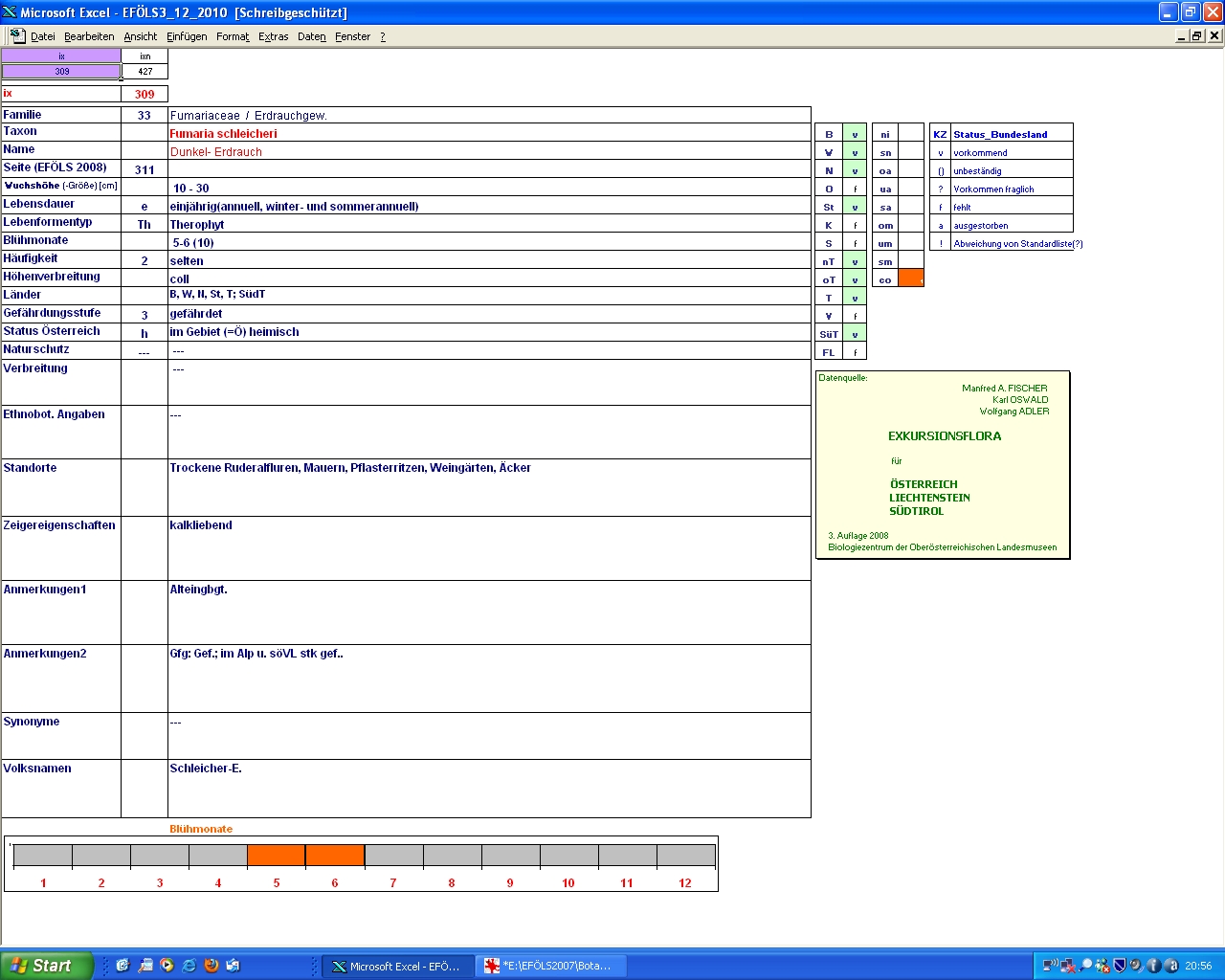Image resolution: width=1225 pixels, height=980 pixels.
Task: Select the 'gefährdet' cell
Action: (x=489, y=314)
